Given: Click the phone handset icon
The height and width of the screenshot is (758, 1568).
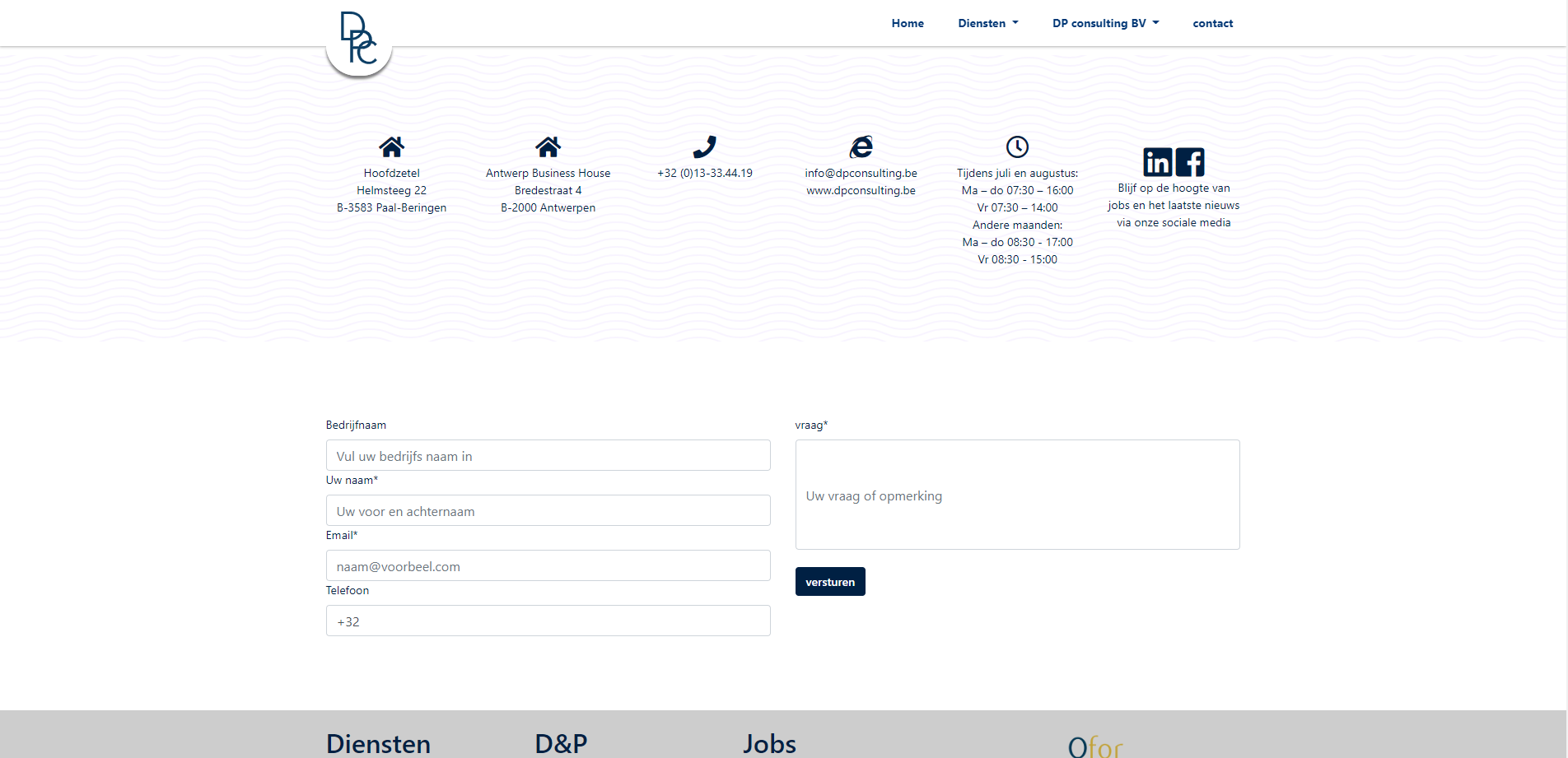Looking at the screenshot, I should [x=705, y=147].
